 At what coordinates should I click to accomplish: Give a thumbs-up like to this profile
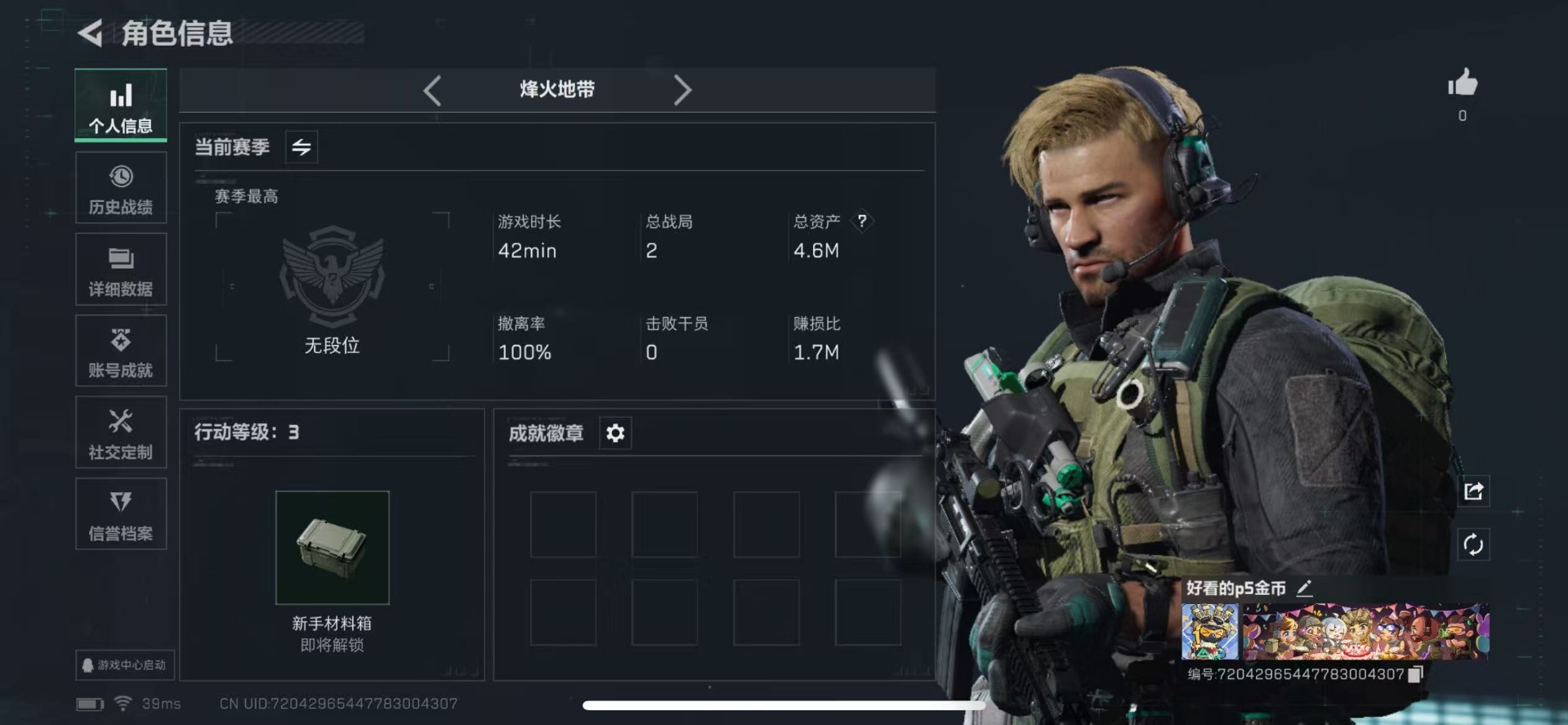pos(1463,83)
